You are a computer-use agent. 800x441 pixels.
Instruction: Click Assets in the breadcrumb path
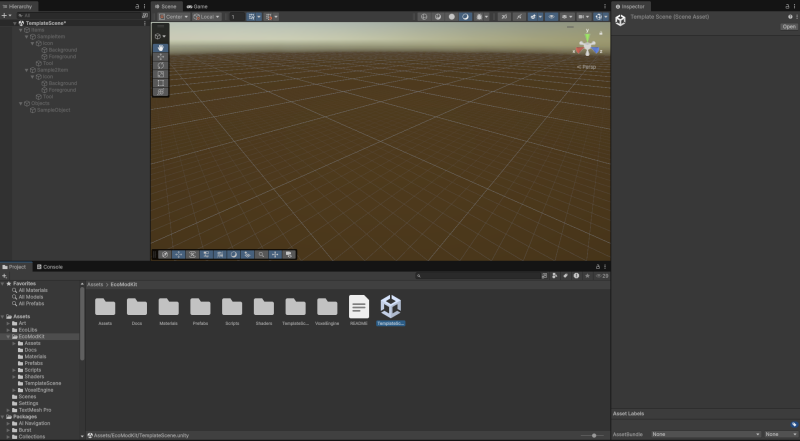pyautogui.click(x=95, y=284)
